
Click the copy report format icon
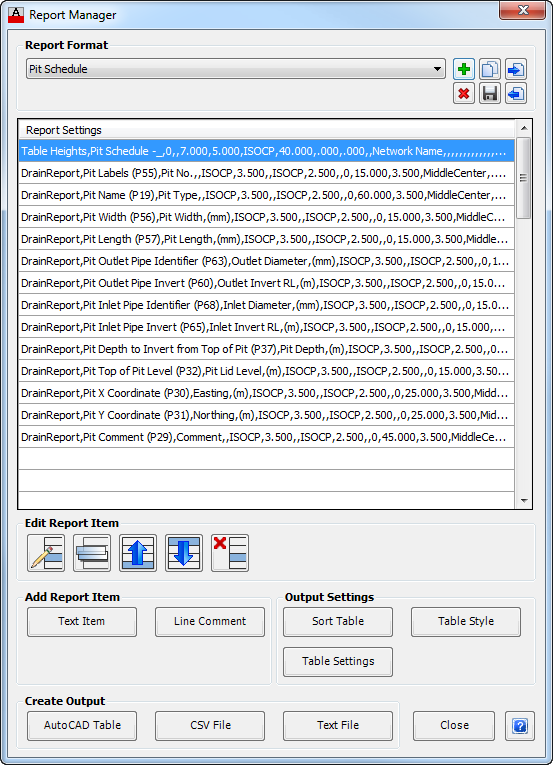pos(490,69)
